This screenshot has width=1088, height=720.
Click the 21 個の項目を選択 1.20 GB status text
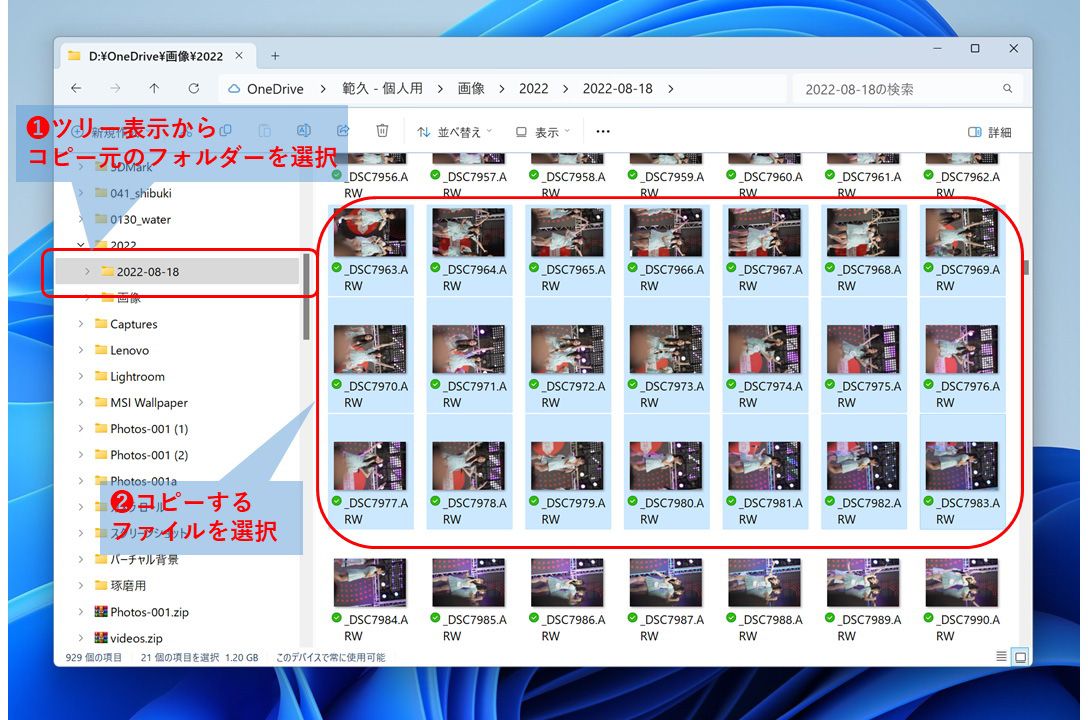[x=199, y=657]
